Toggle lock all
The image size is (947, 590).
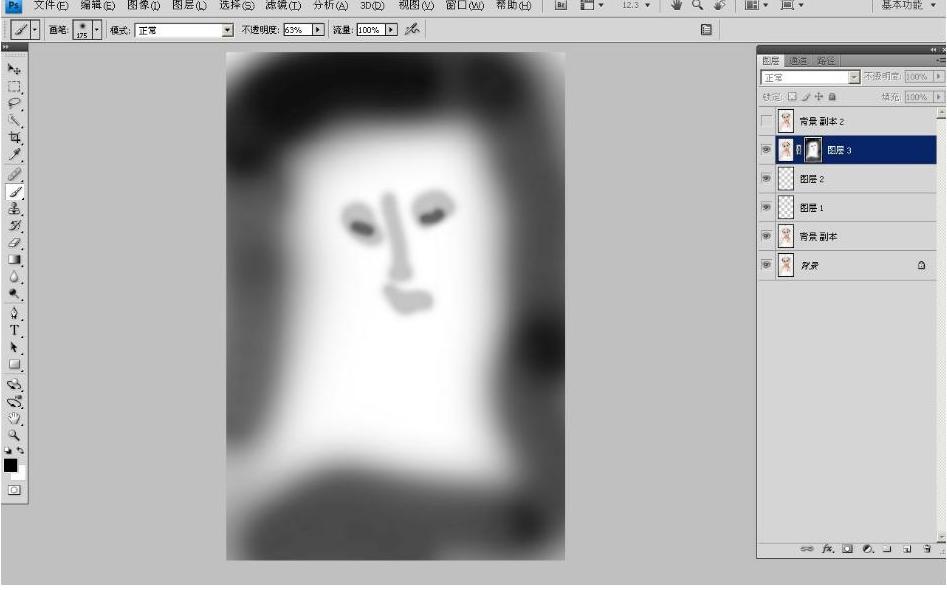pos(832,97)
